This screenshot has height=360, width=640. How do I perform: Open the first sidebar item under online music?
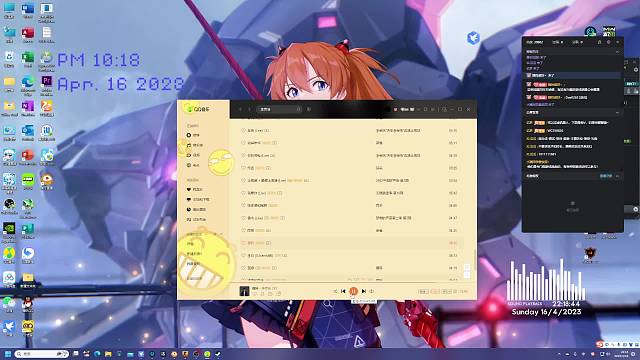(193, 135)
